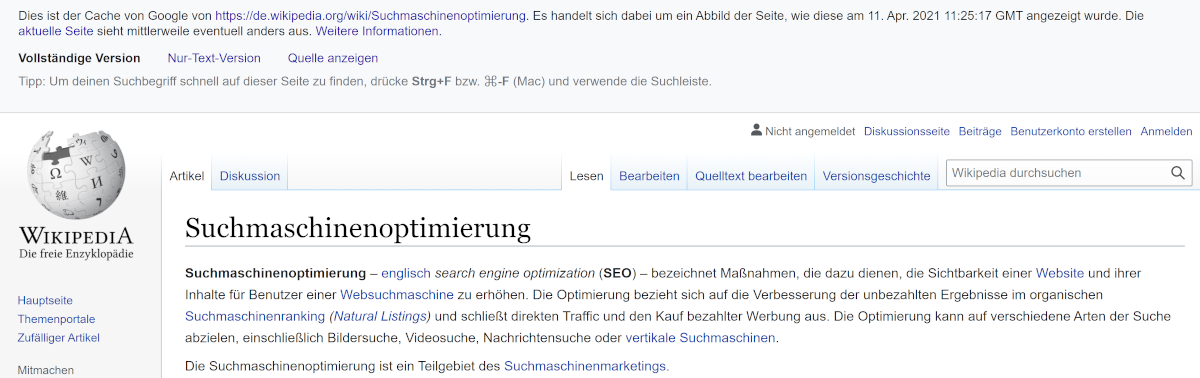This screenshot has height=378, width=1200.
Task: Open Beiträge link in top bar
Action: coord(980,131)
